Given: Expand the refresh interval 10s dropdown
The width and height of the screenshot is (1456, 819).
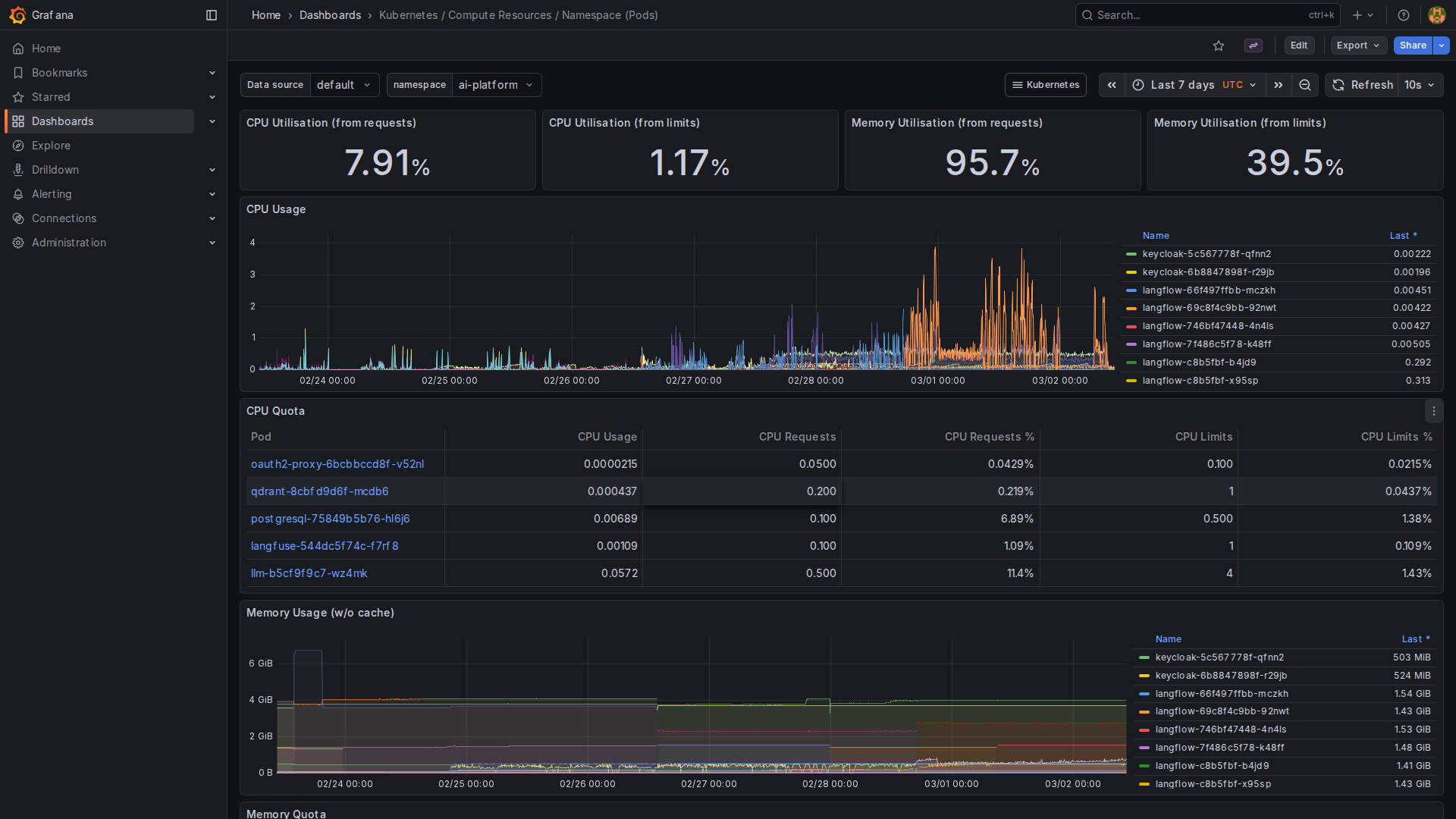Looking at the screenshot, I should click(1421, 85).
